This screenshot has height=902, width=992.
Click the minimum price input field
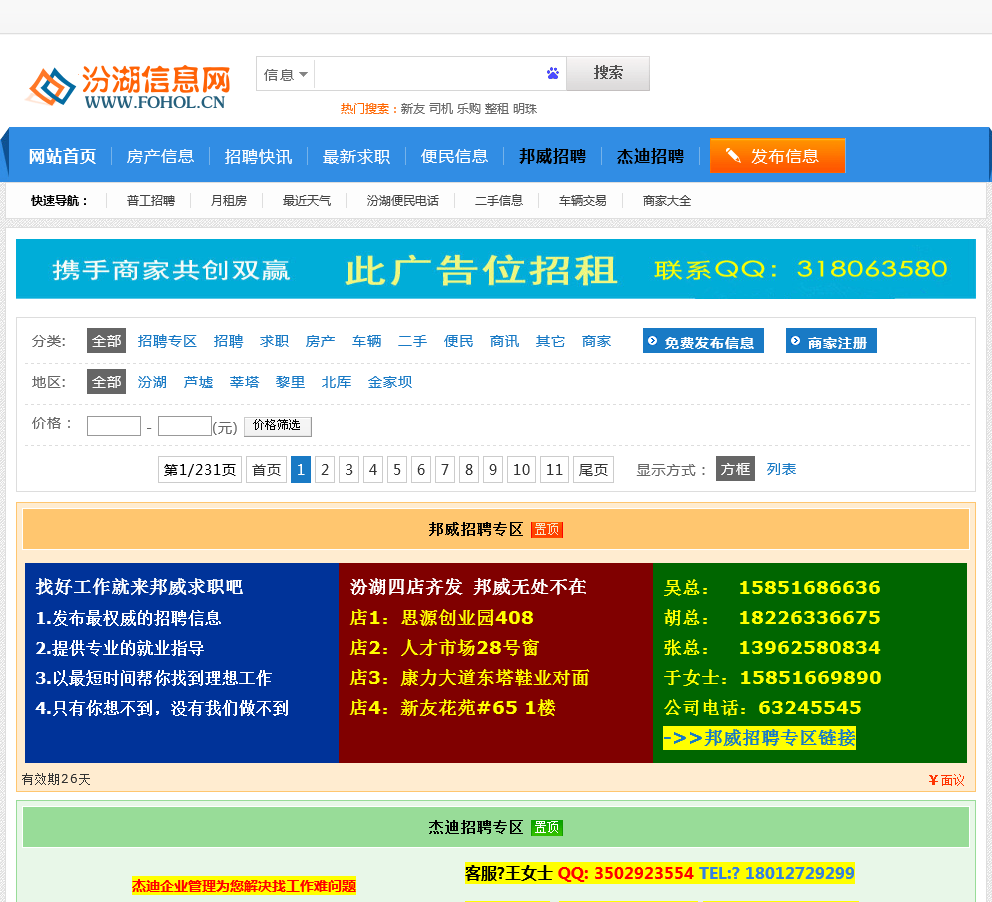(x=113, y=426)
